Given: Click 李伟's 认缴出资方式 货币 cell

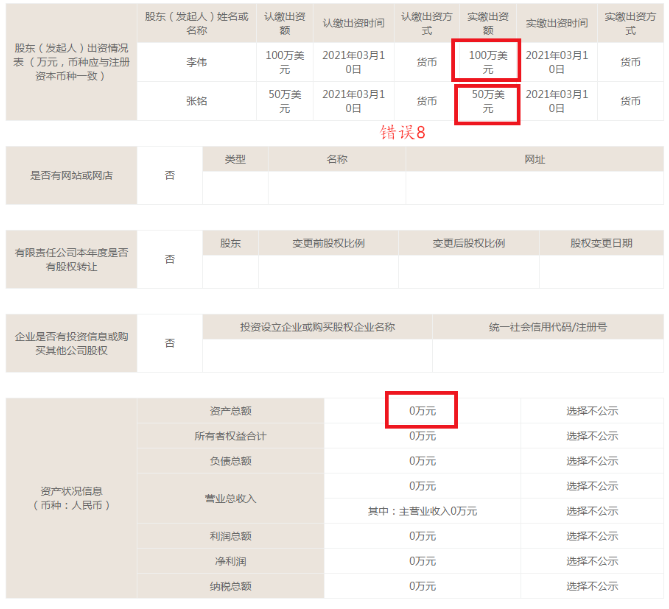Looking at the screenshot, I should (x=426, y=62).
